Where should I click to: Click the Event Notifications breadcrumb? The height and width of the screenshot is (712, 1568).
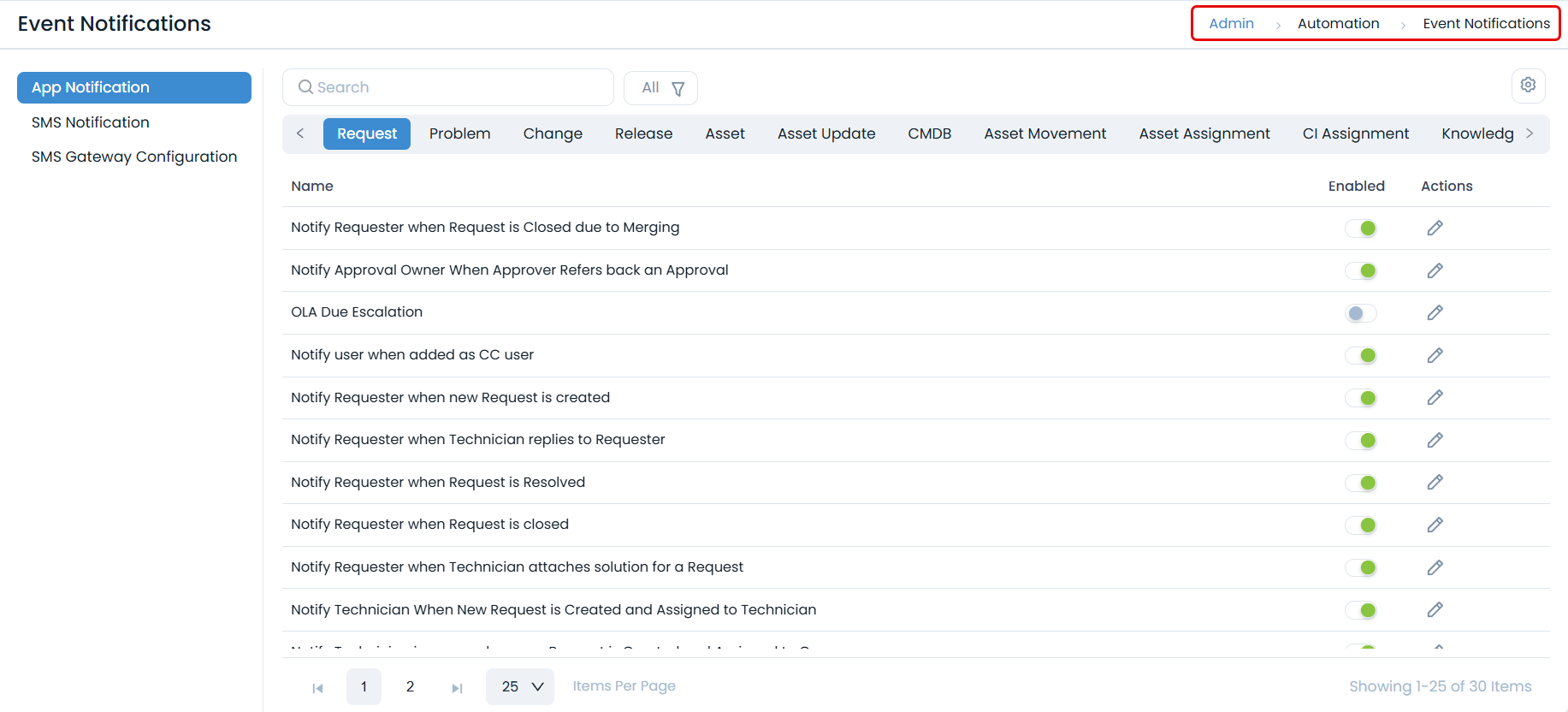[1486, 23]
